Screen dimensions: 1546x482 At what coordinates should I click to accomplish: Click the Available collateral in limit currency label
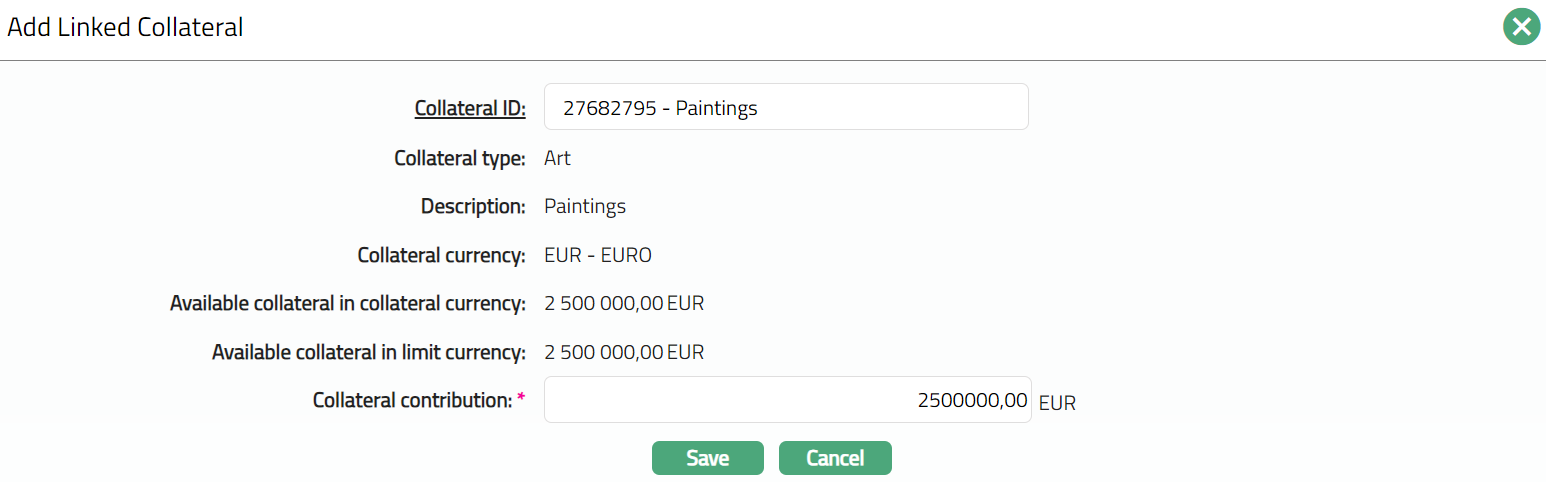tap(368, 352)
